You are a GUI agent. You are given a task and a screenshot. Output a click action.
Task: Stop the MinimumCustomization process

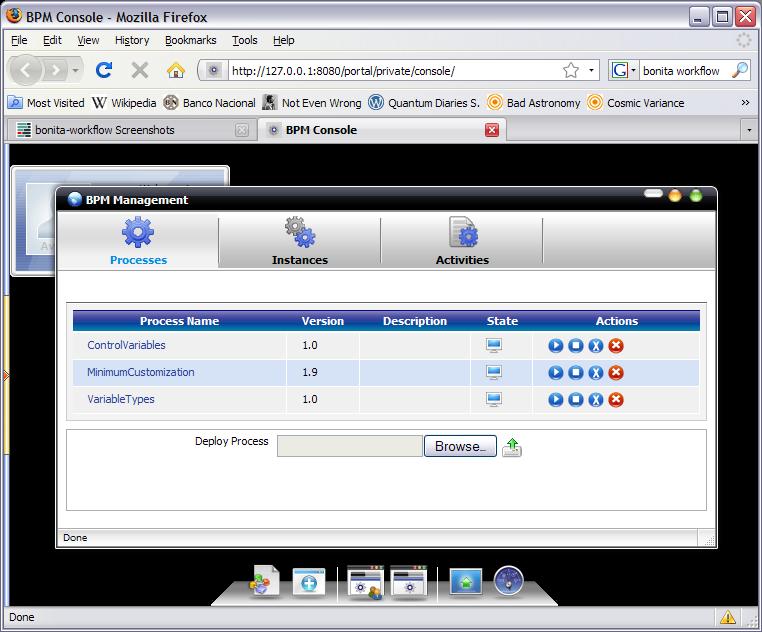[x=576, y=373]
